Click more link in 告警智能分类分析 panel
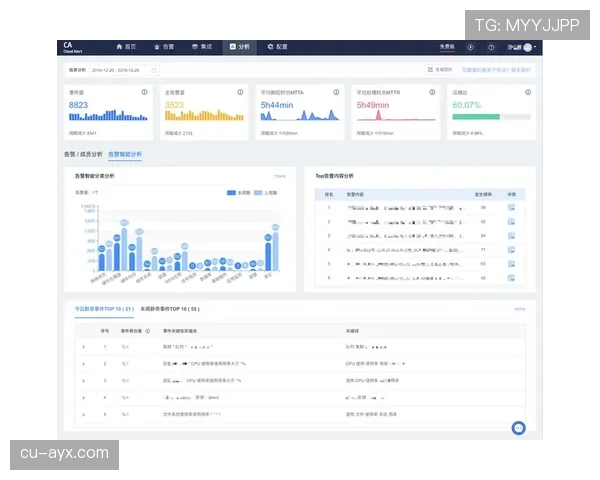Image resolution: width=600 pixels, height=480 pixels. point(280,175)
